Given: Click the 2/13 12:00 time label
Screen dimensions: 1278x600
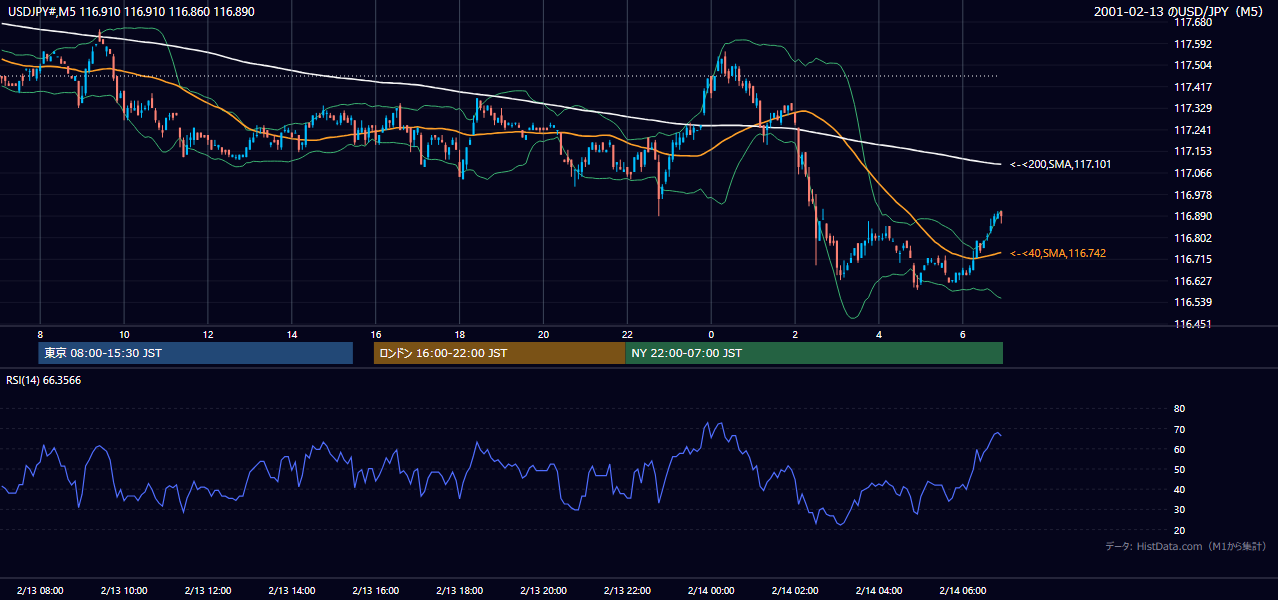Looking at the screenshot, I should (x=208, y=591).
